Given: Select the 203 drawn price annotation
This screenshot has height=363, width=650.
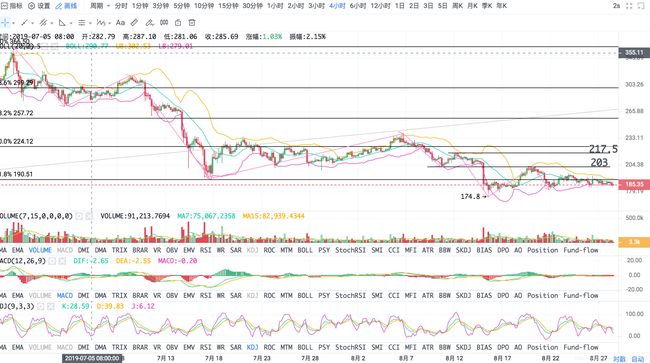Looking at the screenshot, I should (x=599, y=162).
